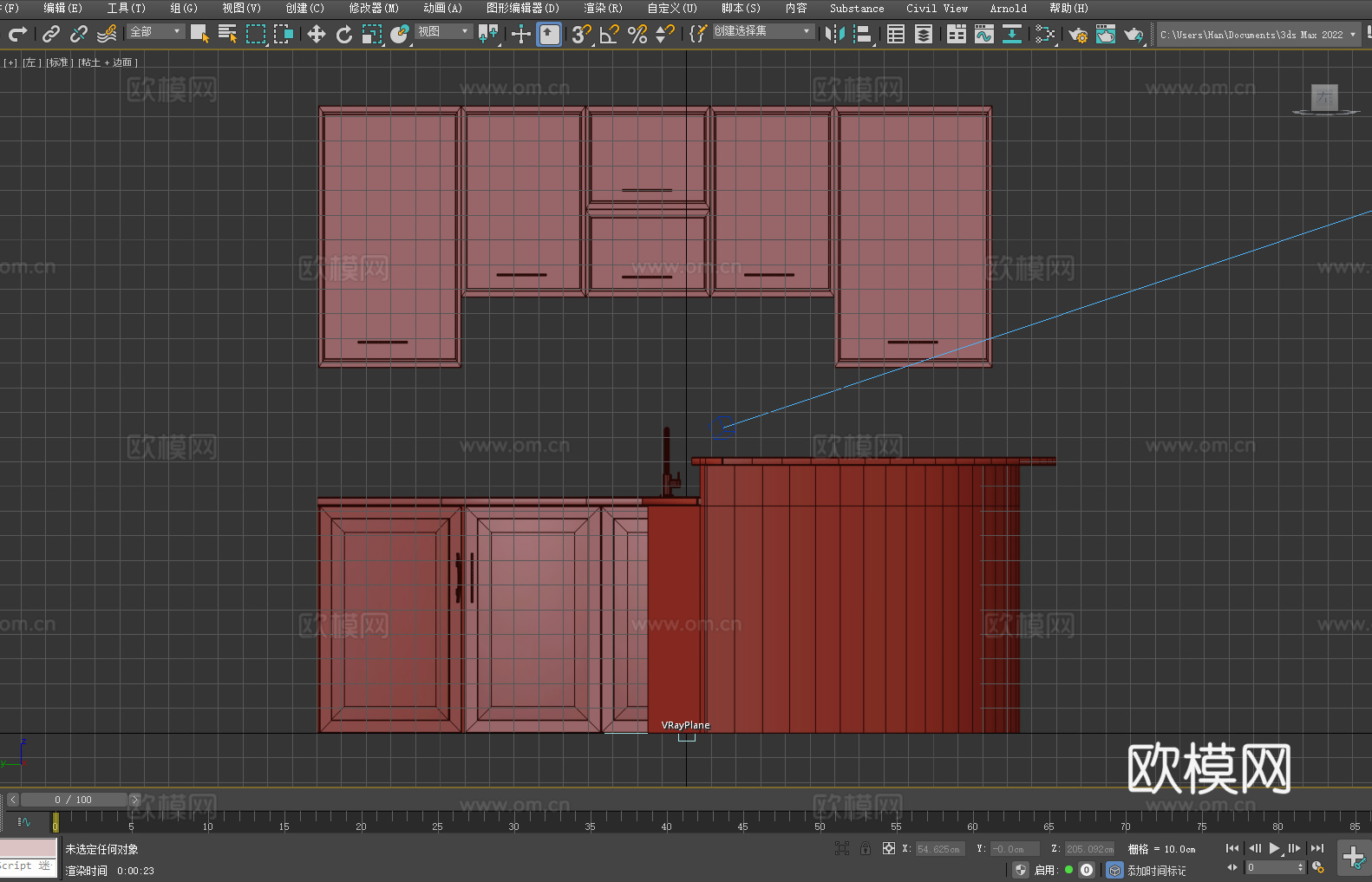Screen dimensions: 1372x882
Task: Toggle Select and Manipulate crosshair icon
Action: (521, 34)
